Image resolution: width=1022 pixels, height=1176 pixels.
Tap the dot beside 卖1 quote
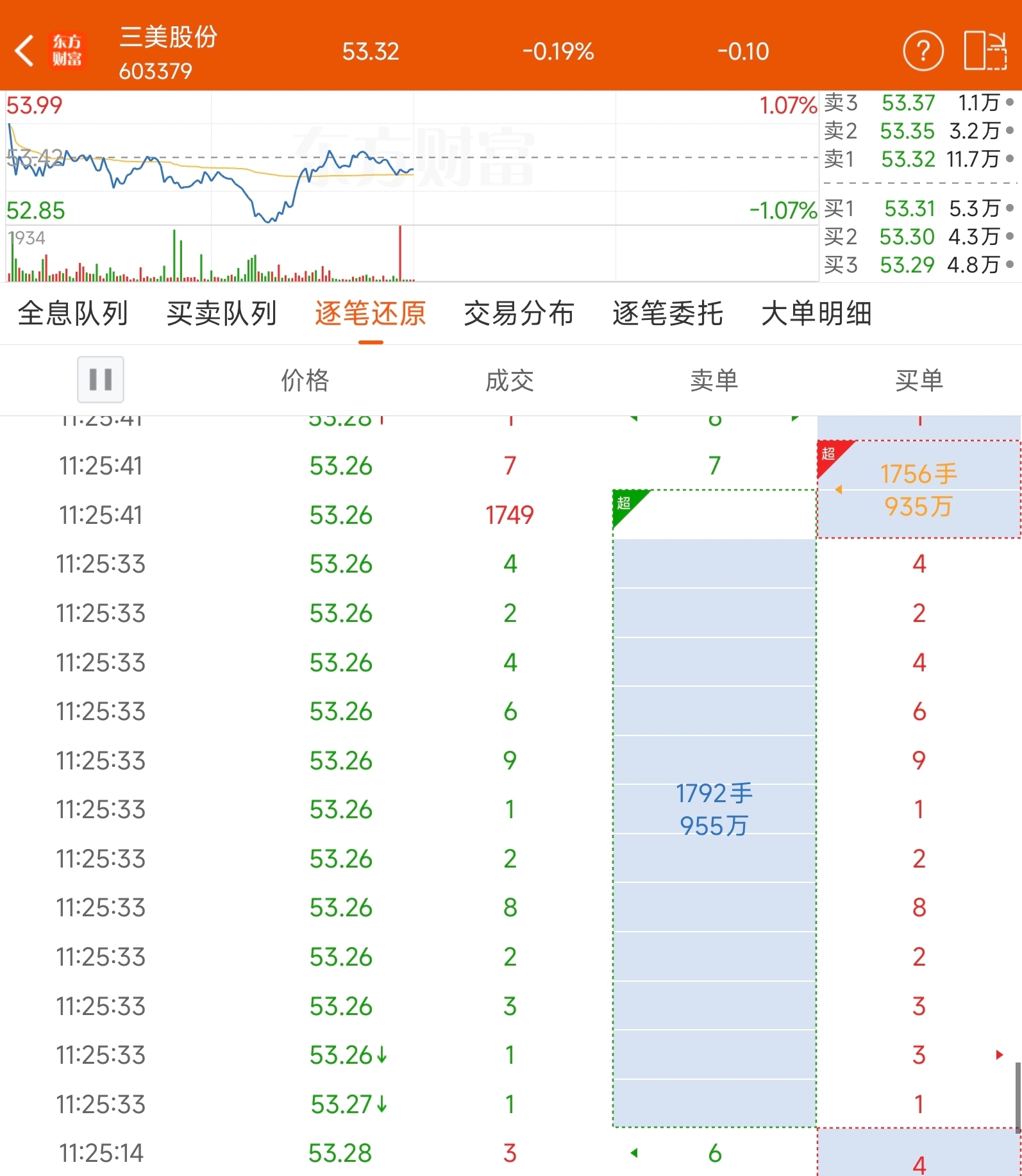pos(1010,158)
